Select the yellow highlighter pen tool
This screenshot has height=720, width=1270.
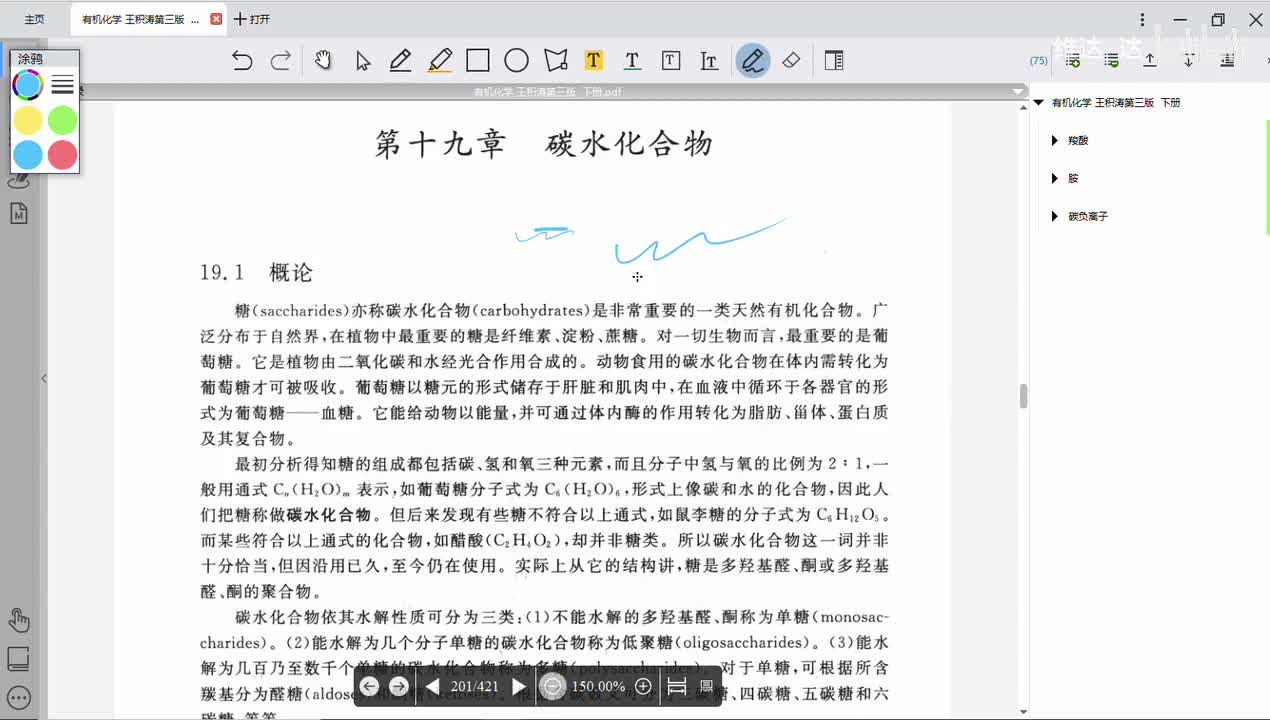coord(440,61)
